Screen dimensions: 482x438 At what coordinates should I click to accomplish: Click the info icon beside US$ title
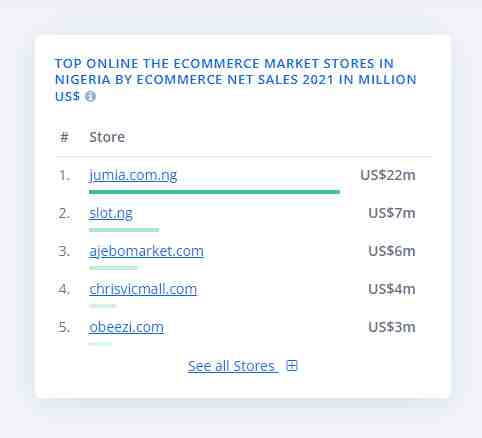coord(90,97)
